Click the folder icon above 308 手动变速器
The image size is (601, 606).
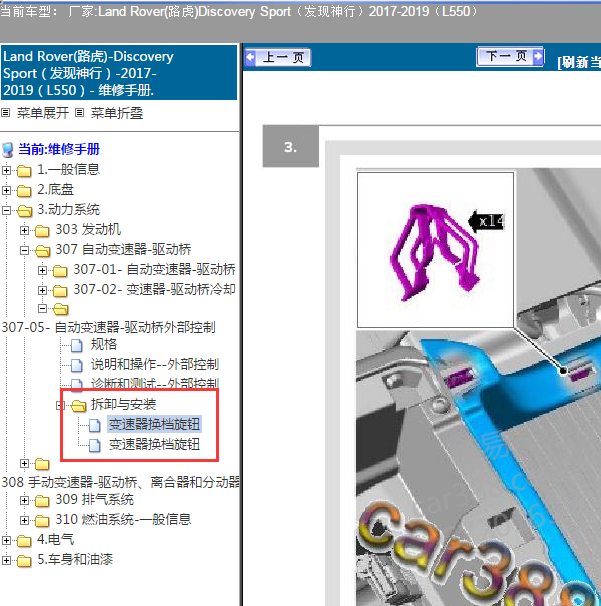pyautogui.click(x=42, y=464)
